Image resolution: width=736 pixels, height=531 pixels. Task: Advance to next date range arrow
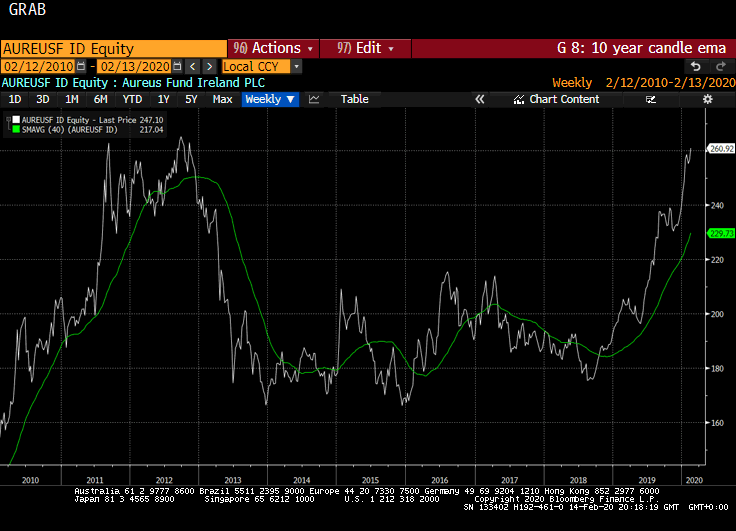209,66
